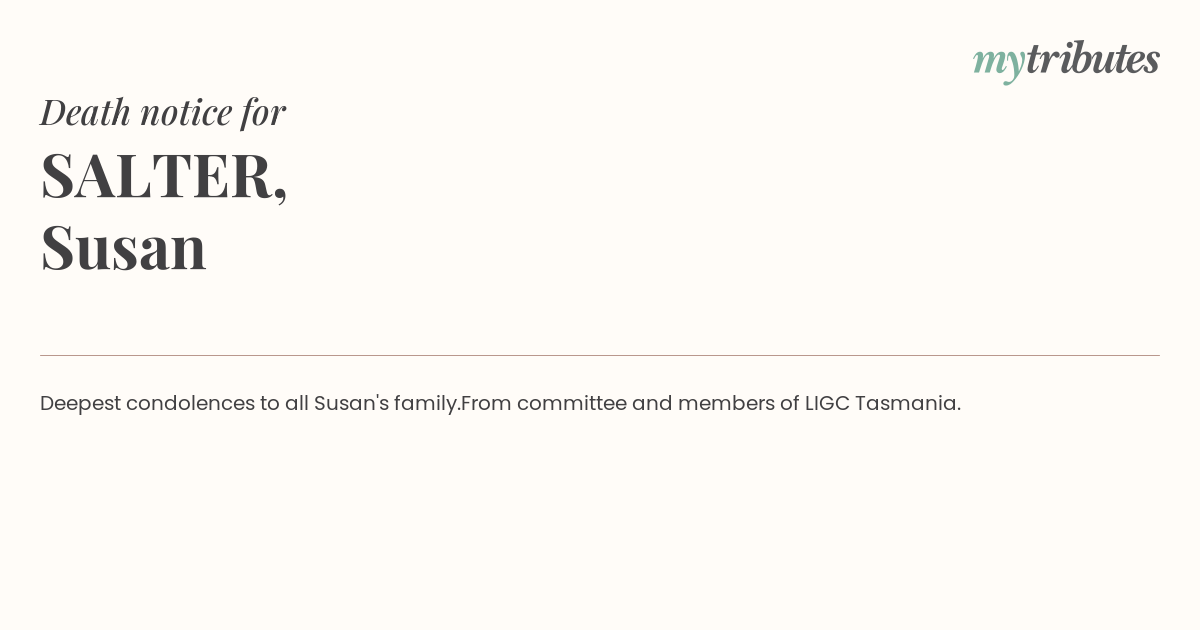This screenshot has height=630, width=1200.
Task: Click the first name "Susan" heading
Action: coord(123,247)
